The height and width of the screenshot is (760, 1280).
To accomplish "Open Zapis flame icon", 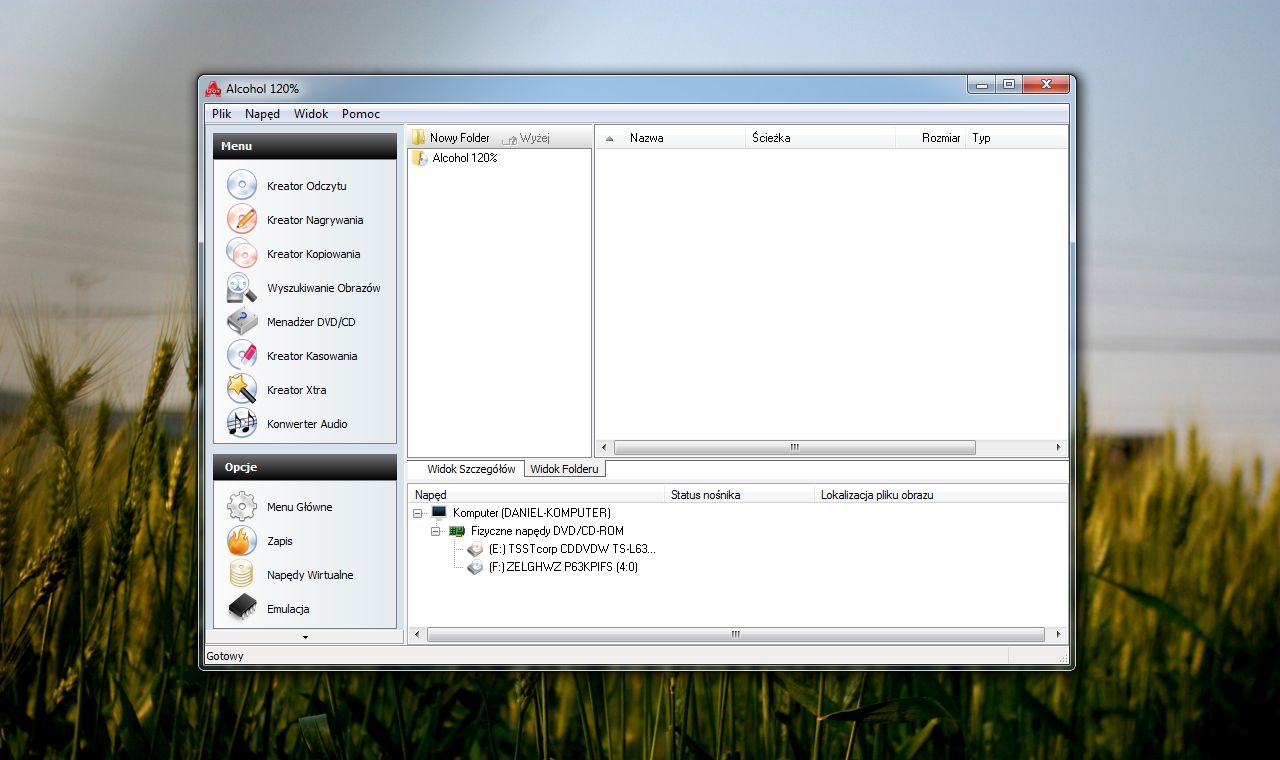I will [x=242, y=541].
